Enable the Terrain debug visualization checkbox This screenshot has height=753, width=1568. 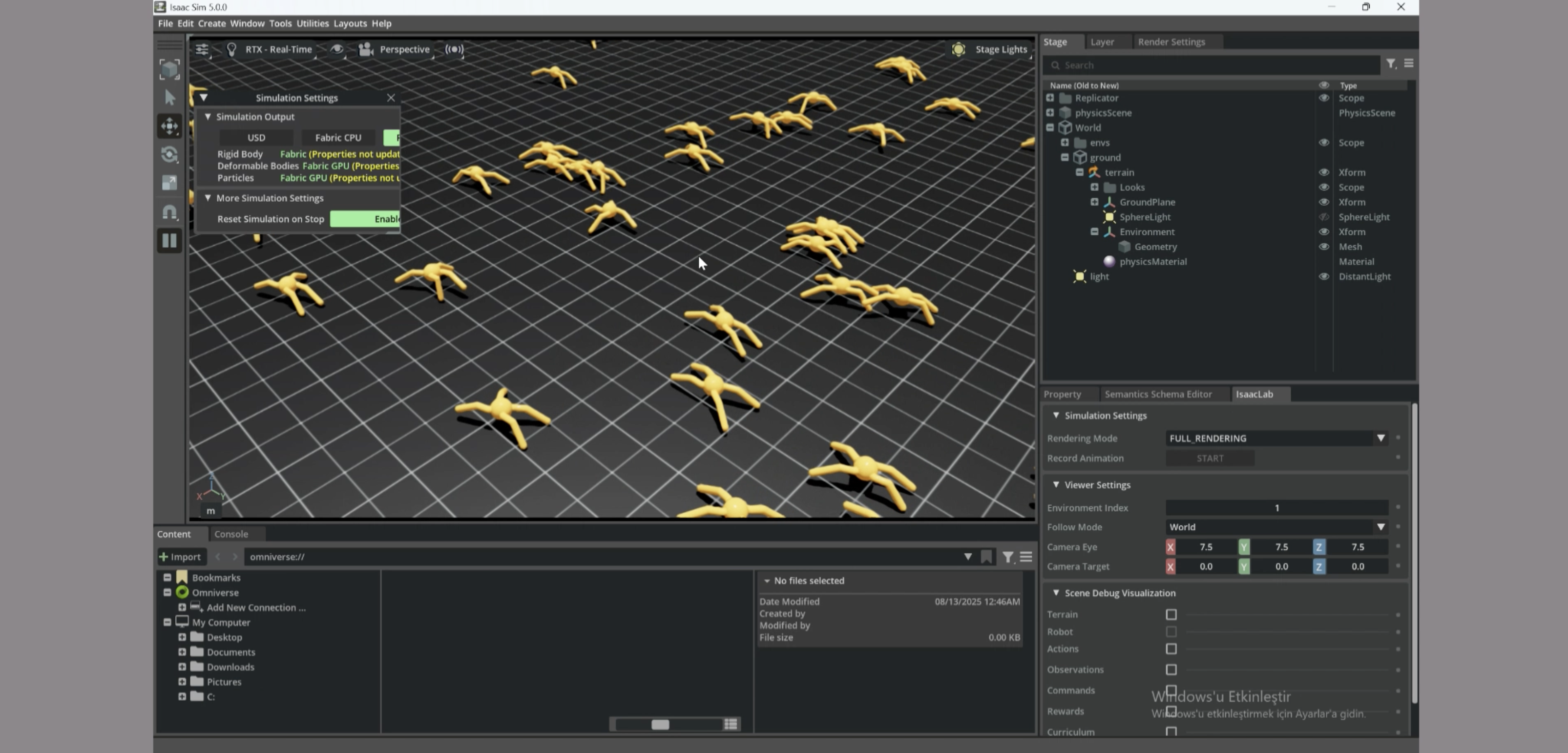1171,614
